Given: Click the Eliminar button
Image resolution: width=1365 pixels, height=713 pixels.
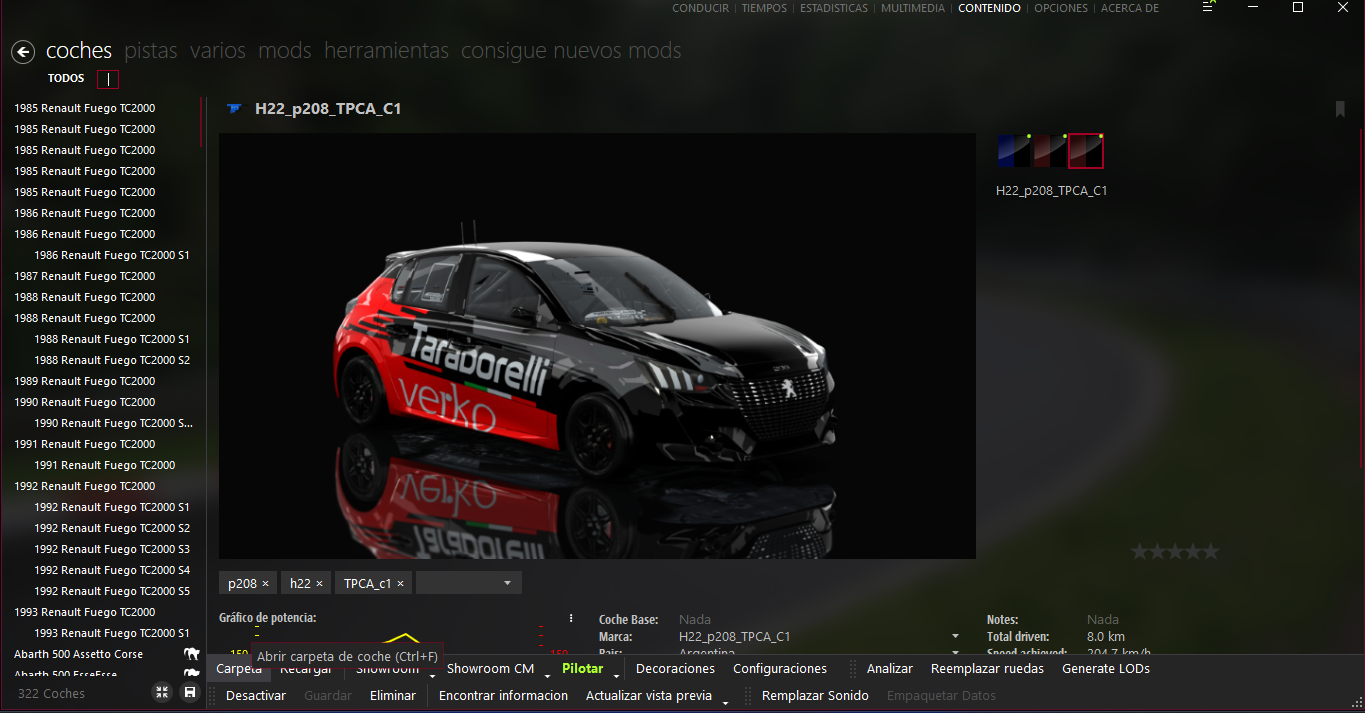Looking at the screenshot, I should click(x=393, y=695).
